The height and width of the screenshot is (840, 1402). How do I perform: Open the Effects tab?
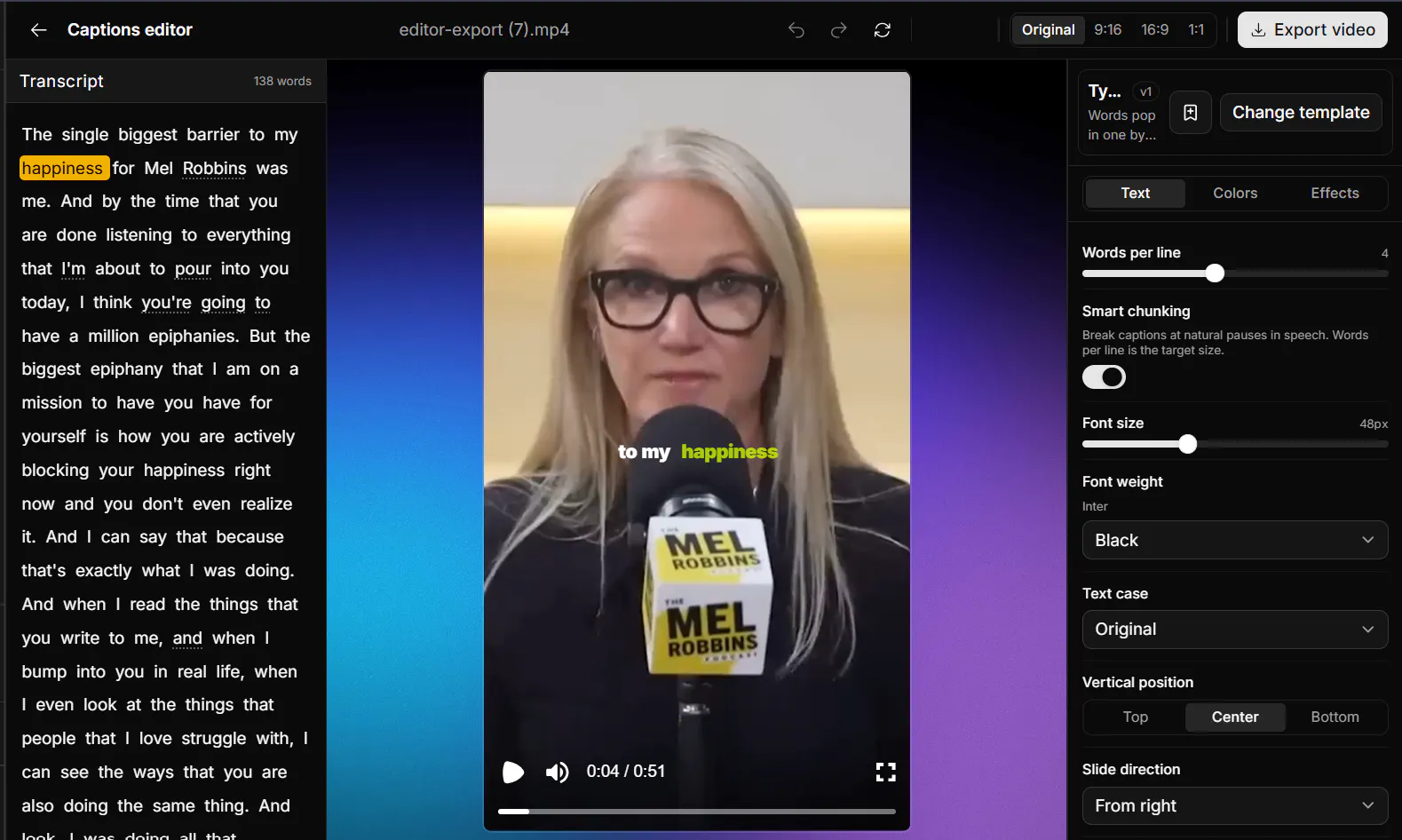[x=1335, y=194]
